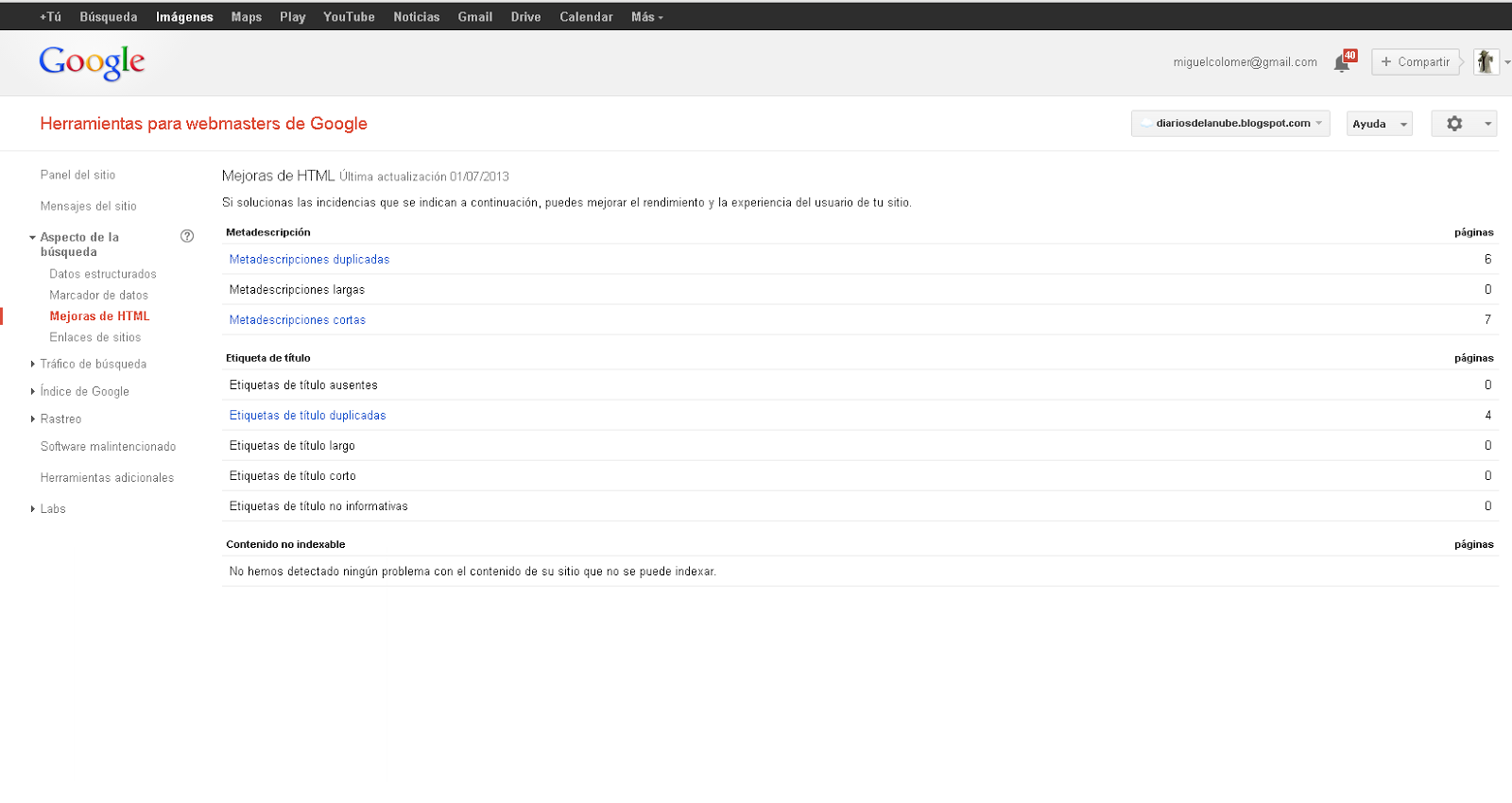
Task: Click the miguelcolomer@gmail.com account email
Action: point(1246,62)
